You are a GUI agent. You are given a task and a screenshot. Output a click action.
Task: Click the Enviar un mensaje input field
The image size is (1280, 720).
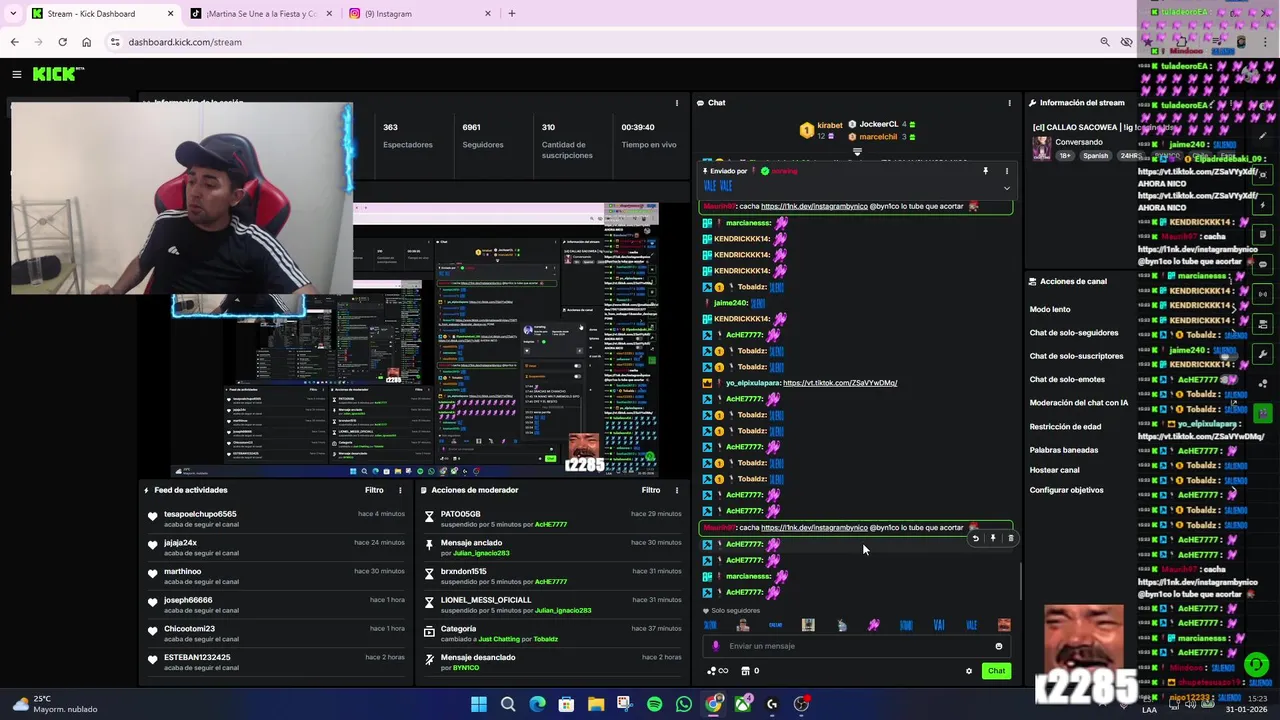pos(857,646)
